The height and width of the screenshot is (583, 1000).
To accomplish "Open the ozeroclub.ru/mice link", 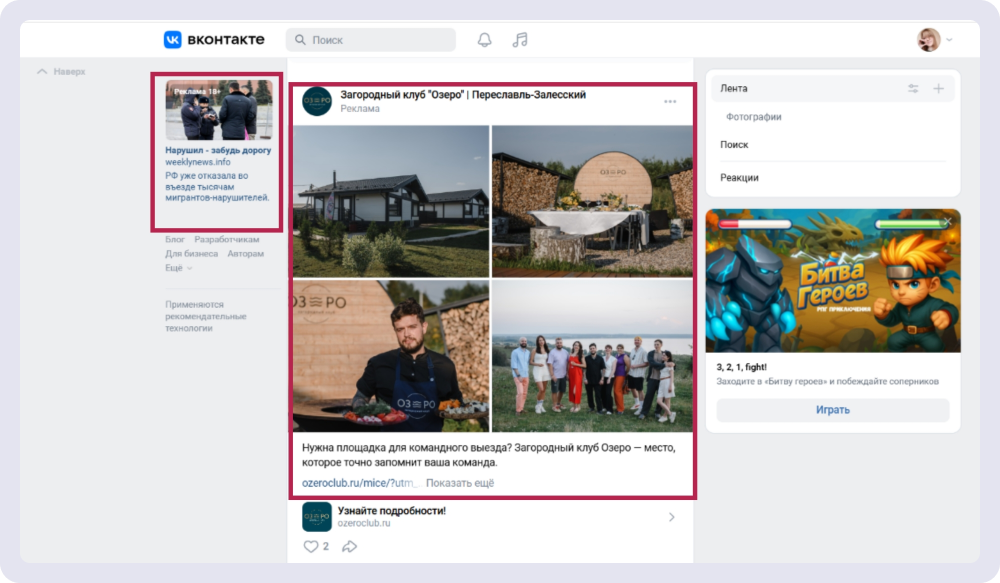I will pos(360,483).
